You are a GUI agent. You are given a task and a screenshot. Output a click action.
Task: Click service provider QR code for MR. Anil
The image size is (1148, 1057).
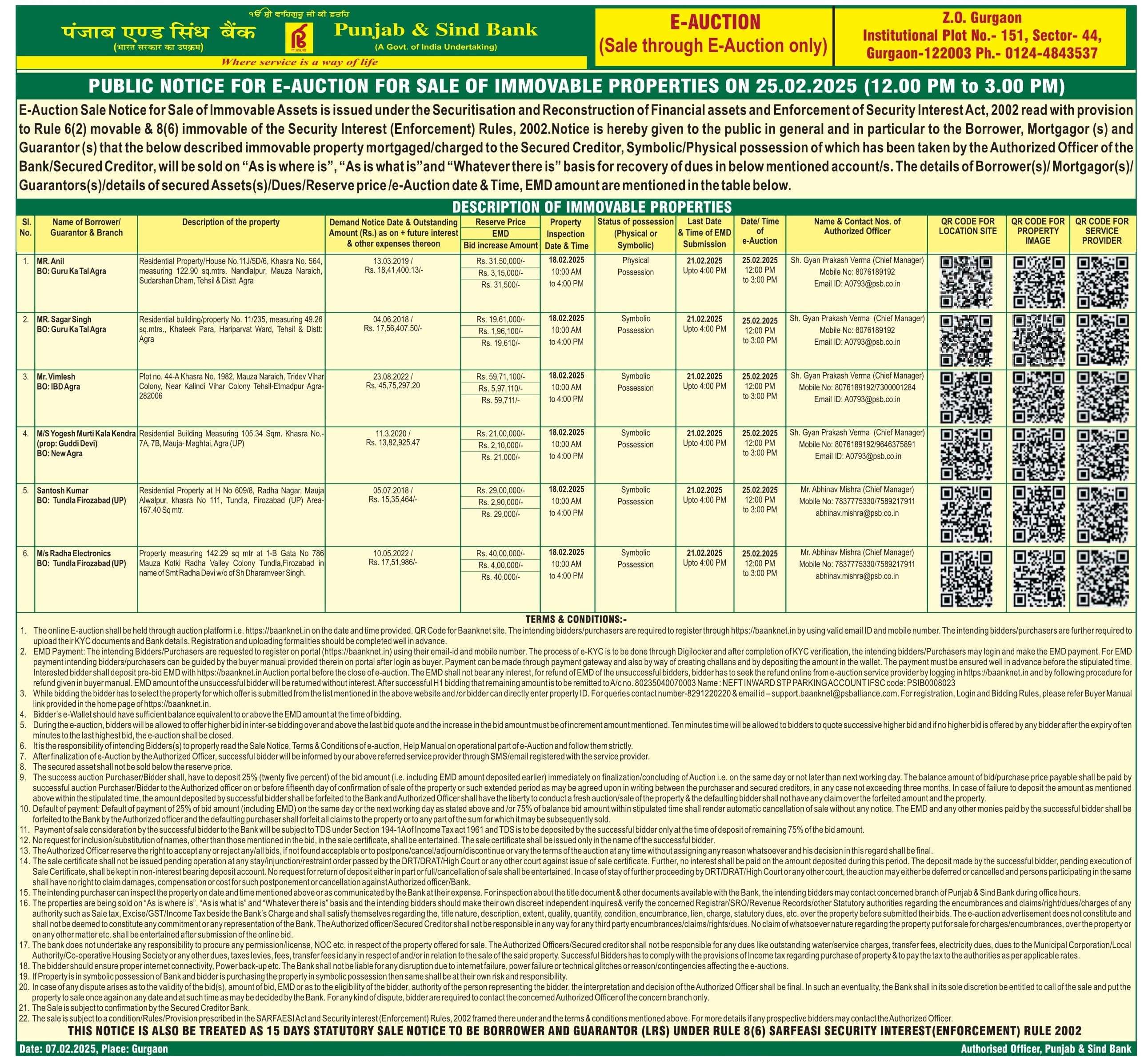[x=1102, y=283]
